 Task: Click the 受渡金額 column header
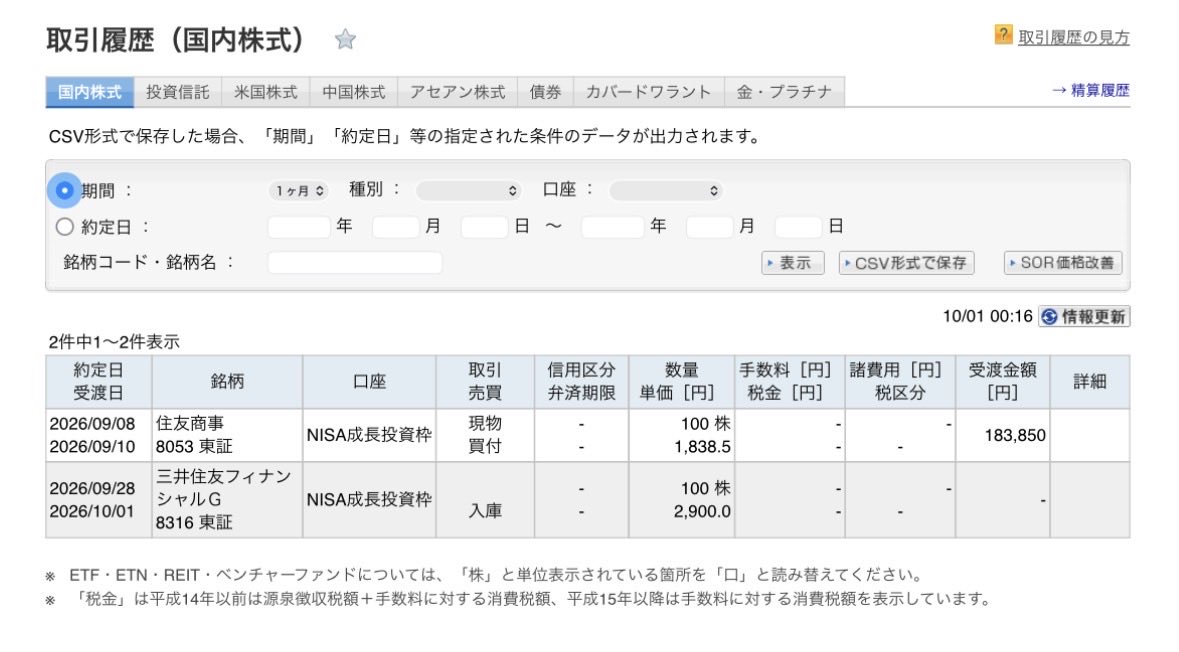(1002, 382)
